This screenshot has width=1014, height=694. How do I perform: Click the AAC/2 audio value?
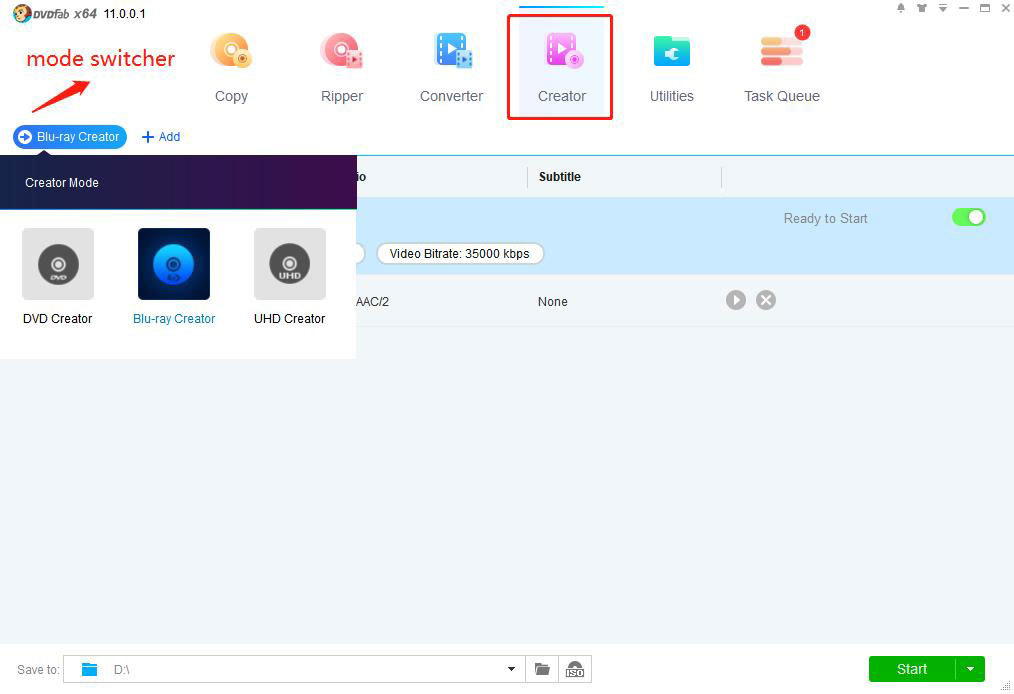372,301
